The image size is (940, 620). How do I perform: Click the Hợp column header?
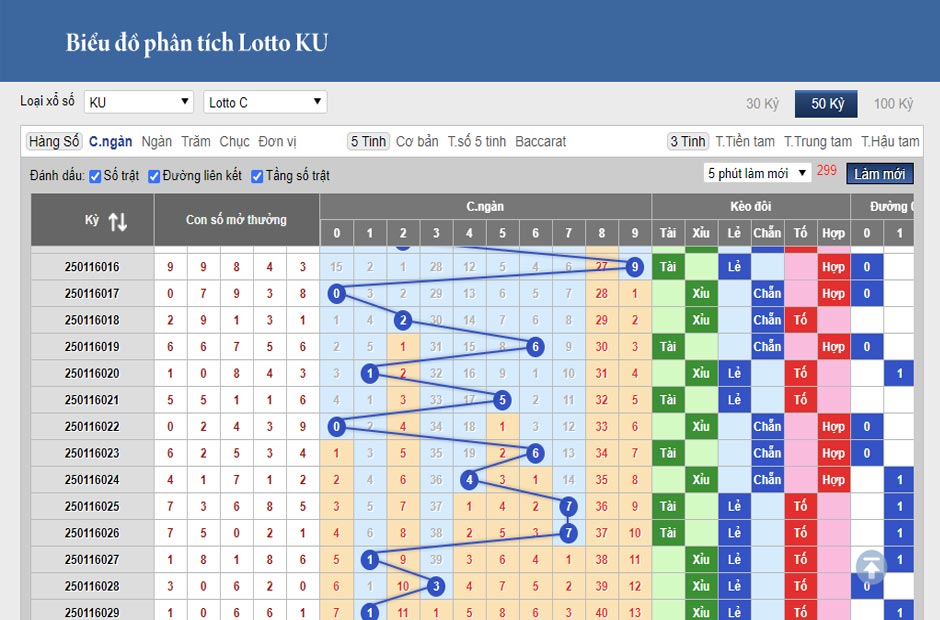(x=833, y=233)
